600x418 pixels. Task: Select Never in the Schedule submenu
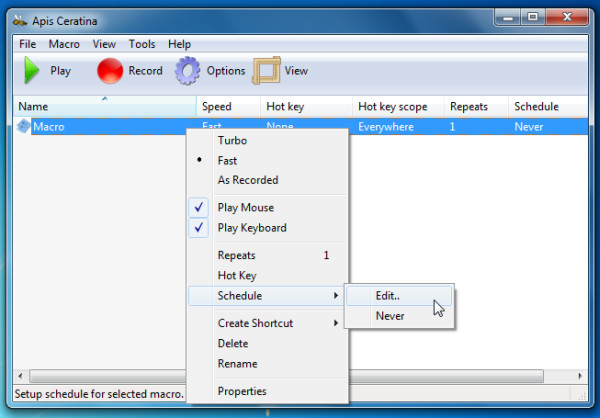399,316
